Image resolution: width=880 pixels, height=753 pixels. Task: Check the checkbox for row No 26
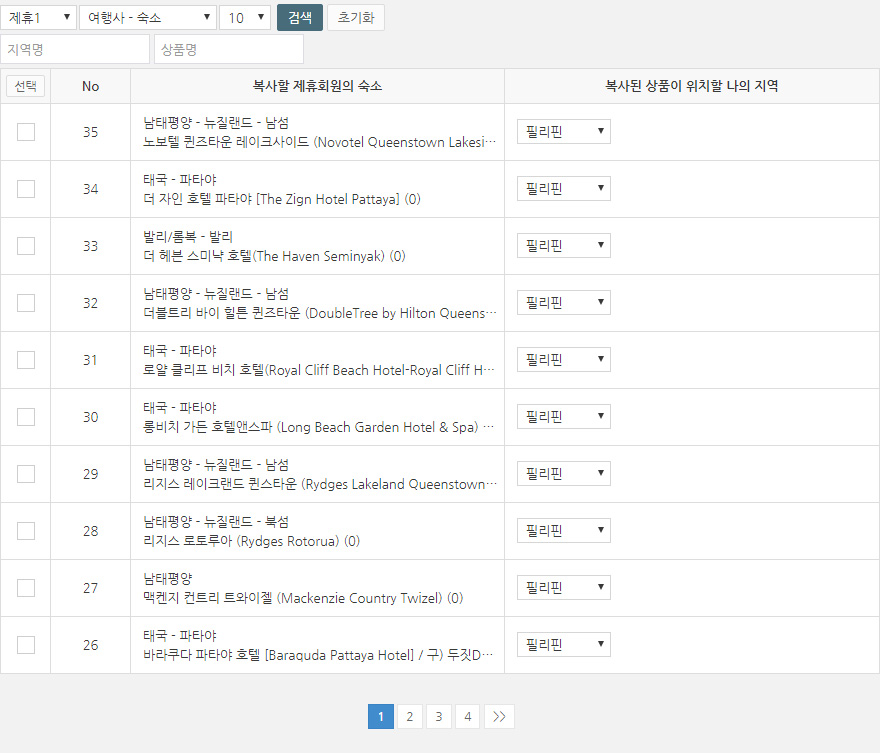tap(26, 645)
